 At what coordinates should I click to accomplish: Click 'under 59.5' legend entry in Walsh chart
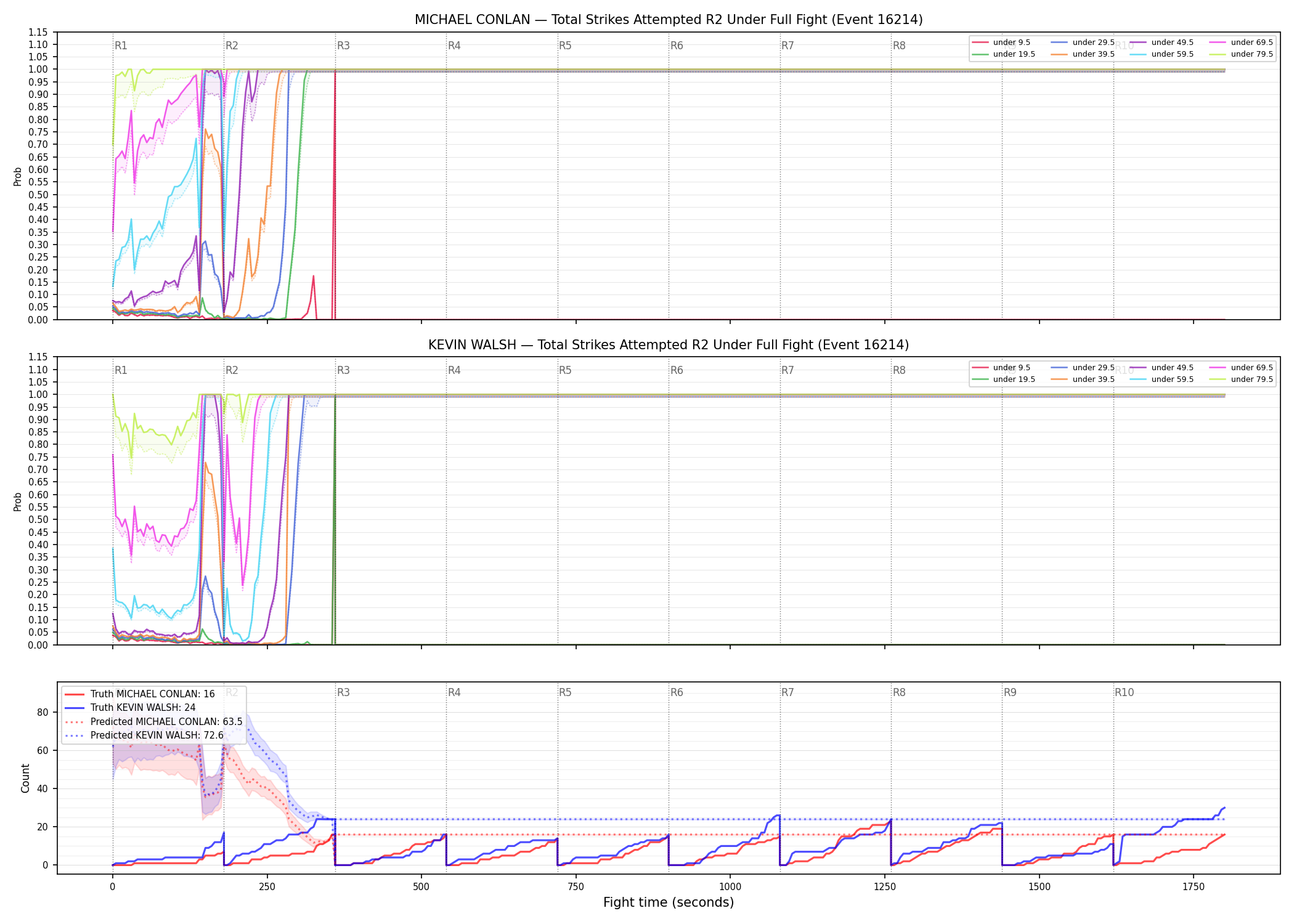[1162, 379]
